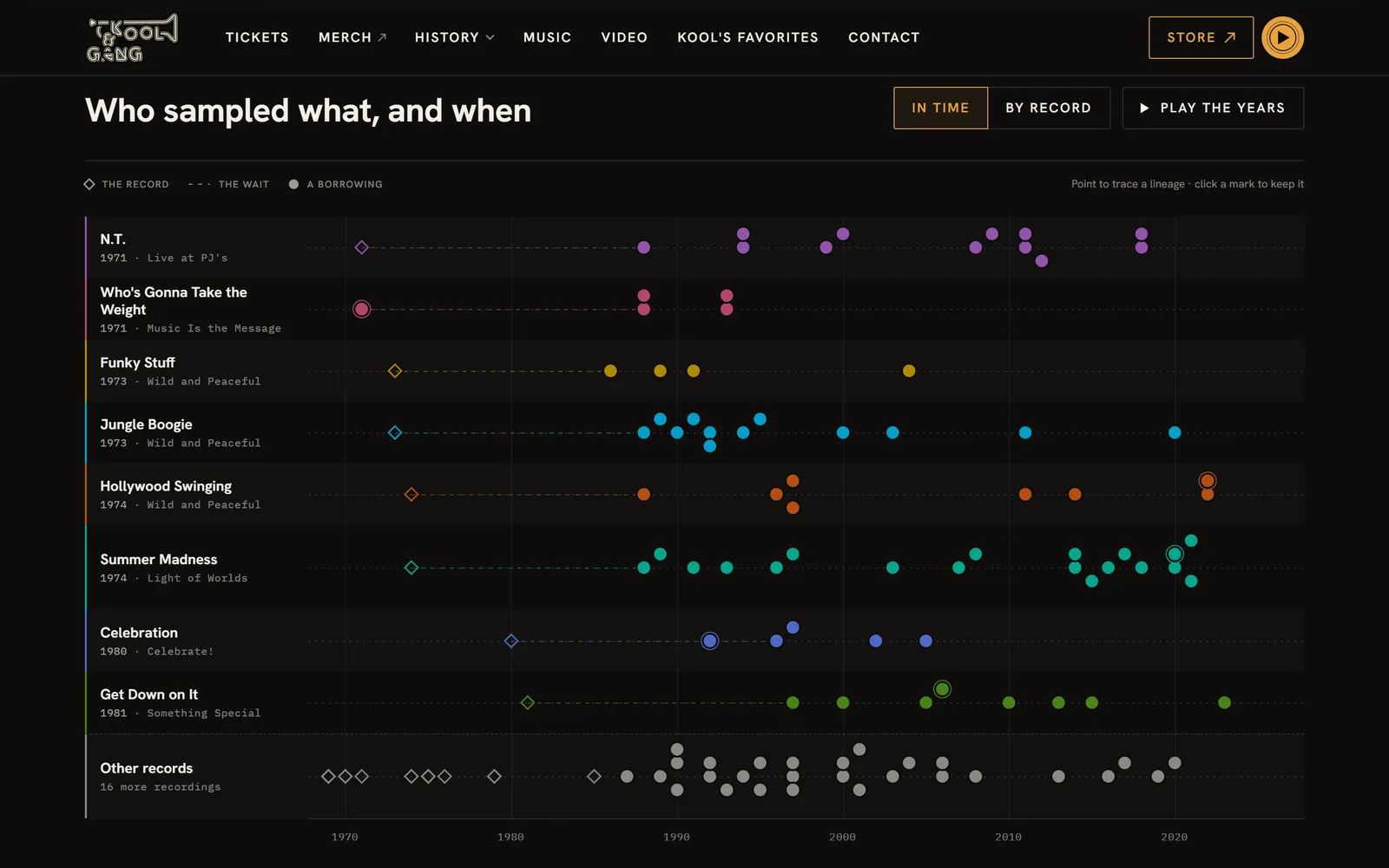Open the Video nav item

click(624, 37)
